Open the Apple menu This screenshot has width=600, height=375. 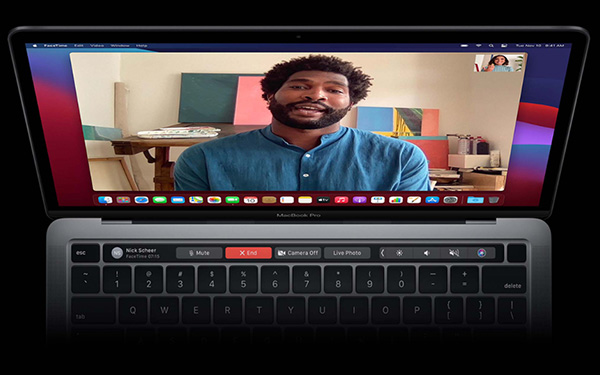pos(35,46)
